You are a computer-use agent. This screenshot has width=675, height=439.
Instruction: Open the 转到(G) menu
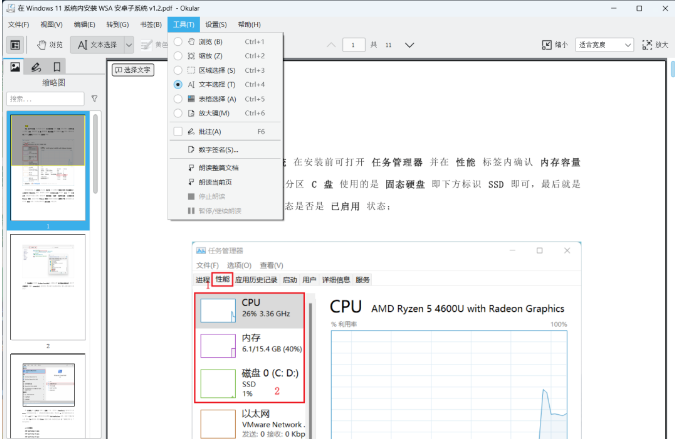click(118, 25)
